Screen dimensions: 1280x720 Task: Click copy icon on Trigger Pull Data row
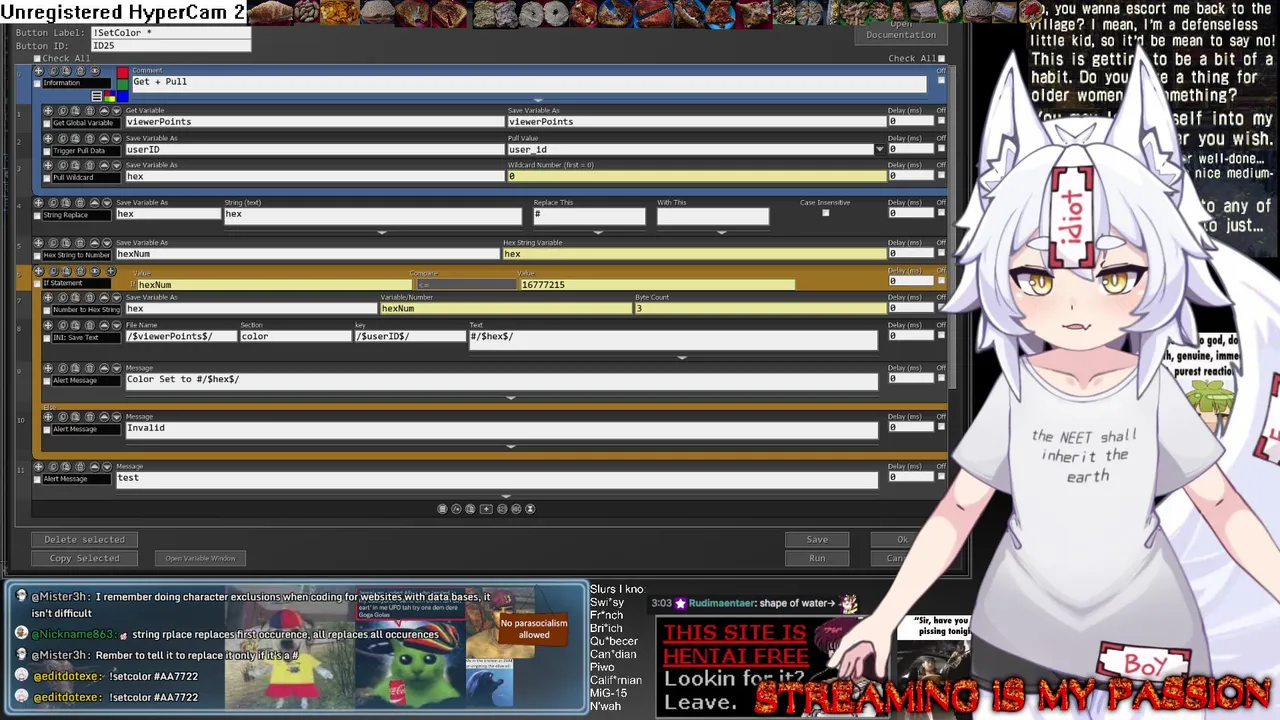(63, 138)
